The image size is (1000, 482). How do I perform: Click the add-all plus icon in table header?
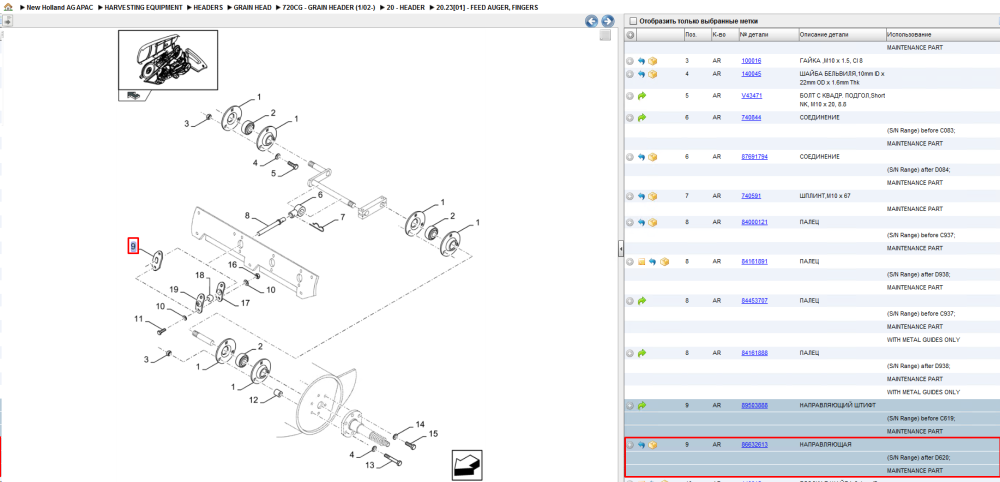coord(630,35)
